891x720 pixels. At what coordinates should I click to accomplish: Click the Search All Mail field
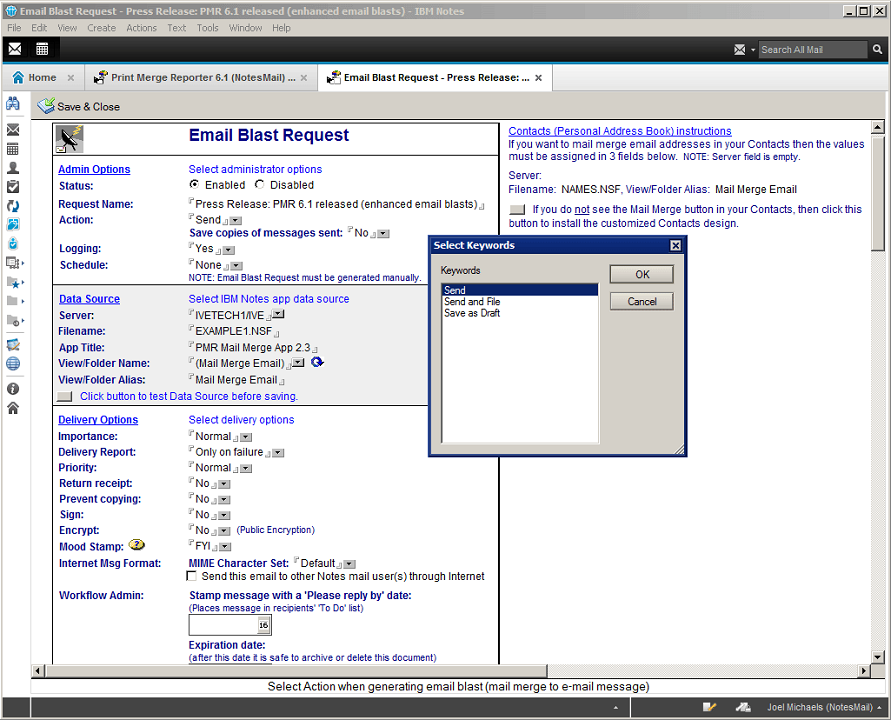(812, 49)
